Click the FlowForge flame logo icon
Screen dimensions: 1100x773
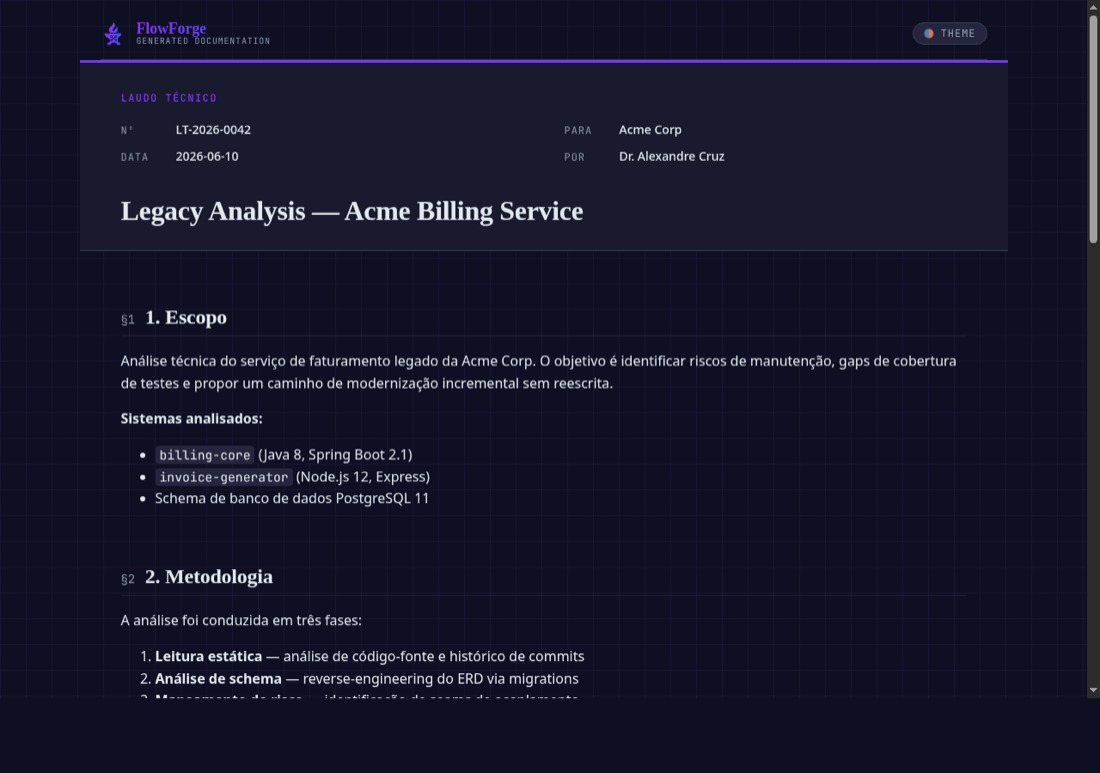coord(113,33)
